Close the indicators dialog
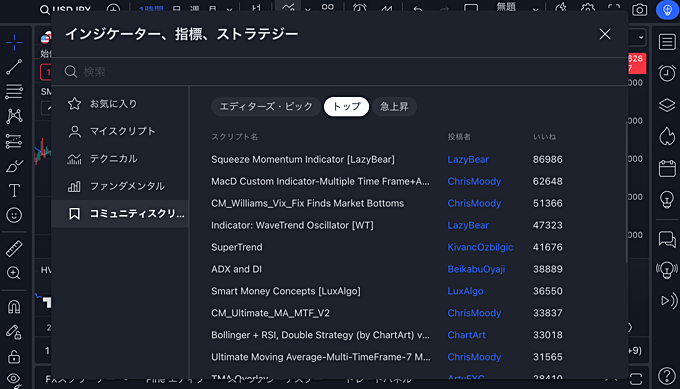This screenshot has height=389, width=680. point(605,34)
